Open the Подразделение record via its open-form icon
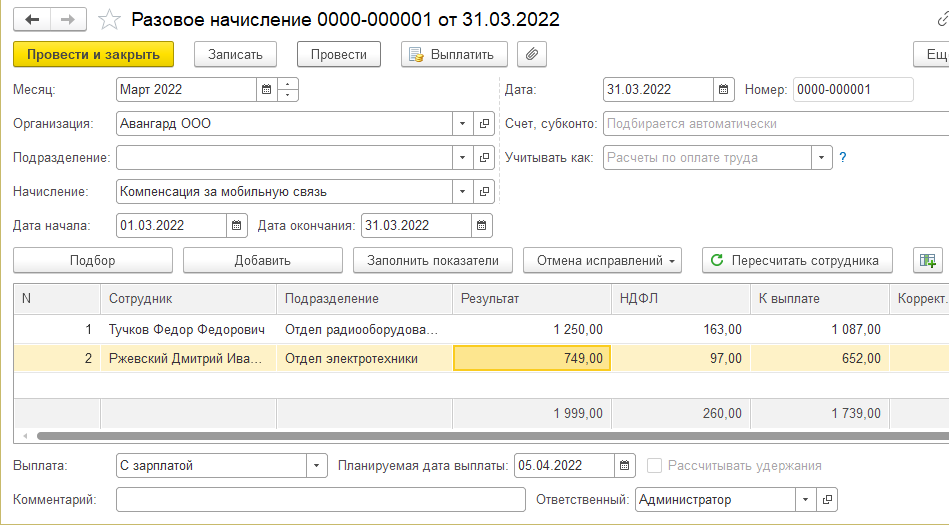 484,157
